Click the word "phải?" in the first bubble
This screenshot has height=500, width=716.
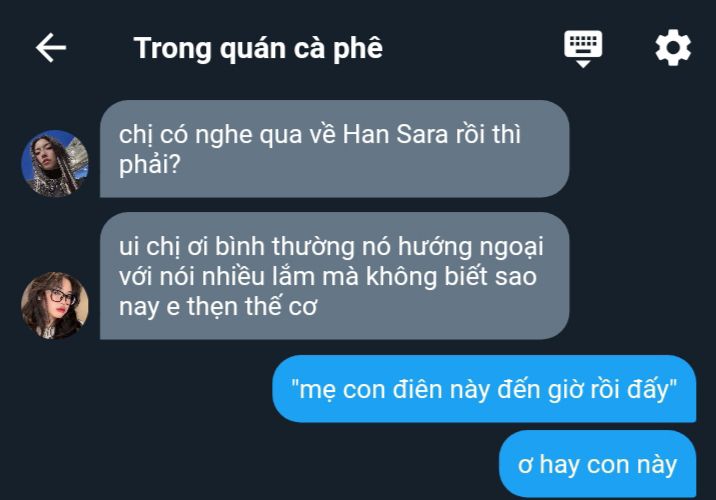coord(150,164)
